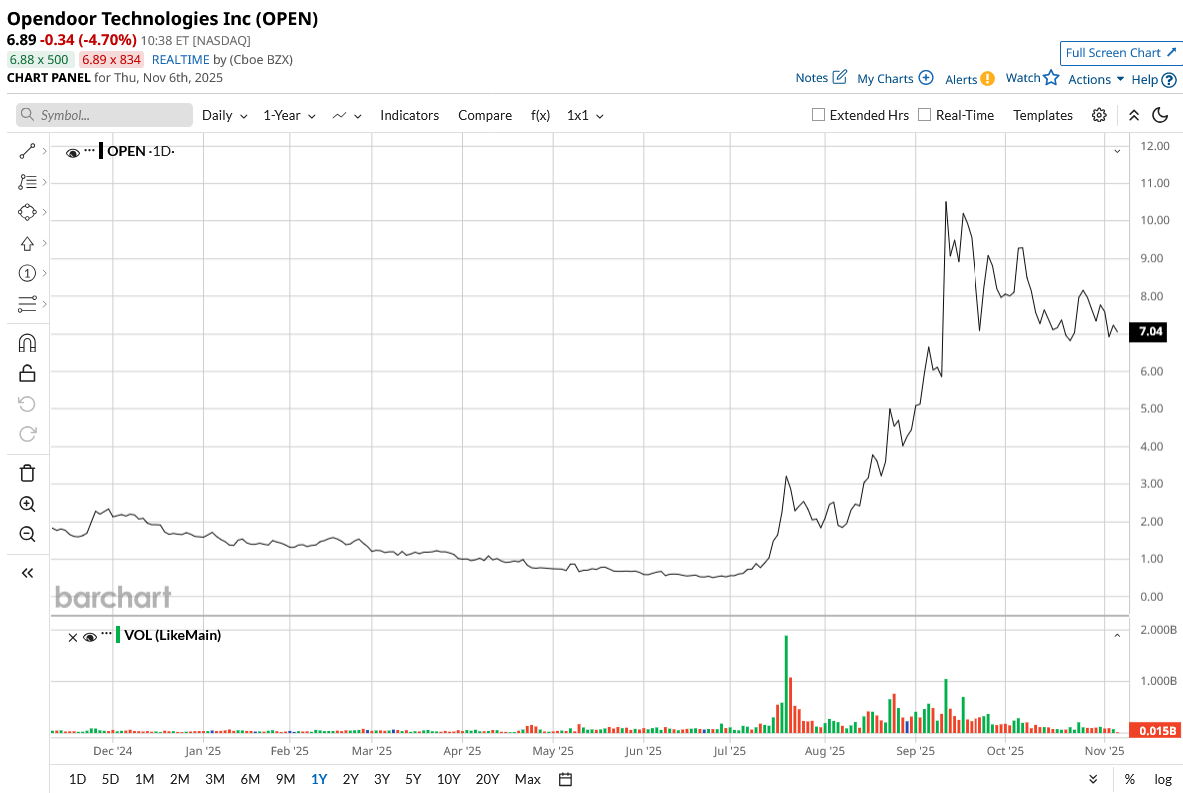1183x793 pixels.
Task: Click the OPEN series black color swatch
Action: [x=101, y=150]
